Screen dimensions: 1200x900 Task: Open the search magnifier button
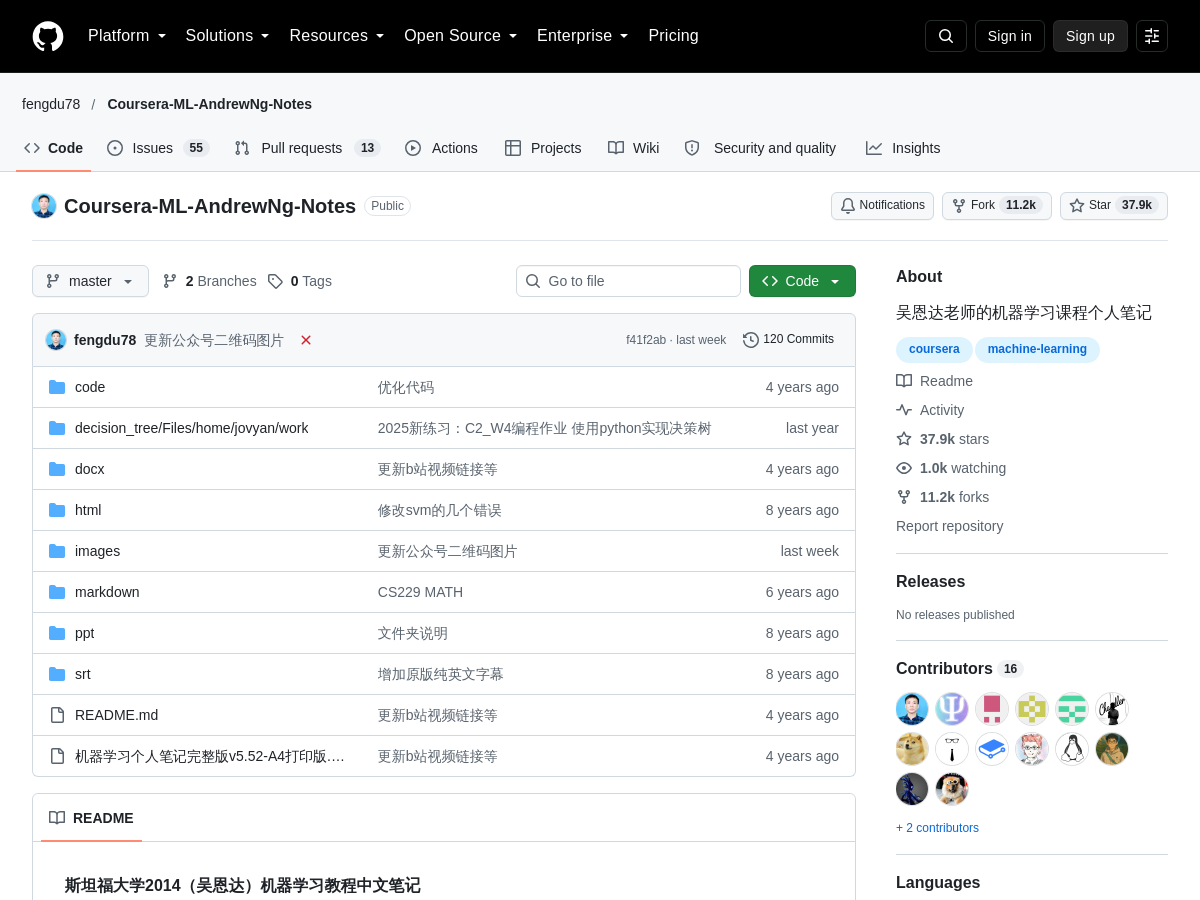tap(946, 36)
